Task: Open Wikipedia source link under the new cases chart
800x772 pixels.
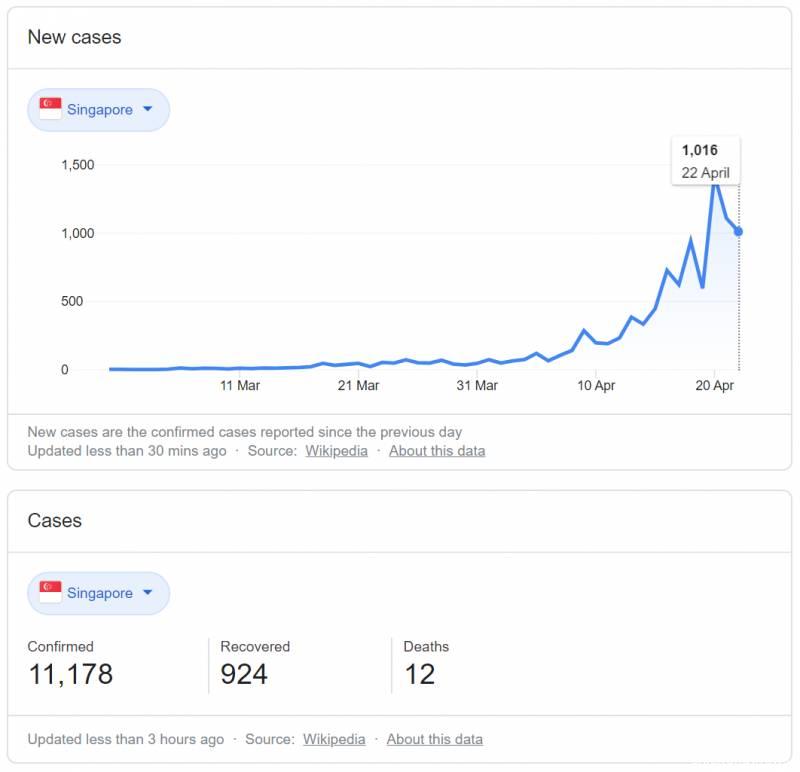Action: pyautogui.click(x=336, y=450)
